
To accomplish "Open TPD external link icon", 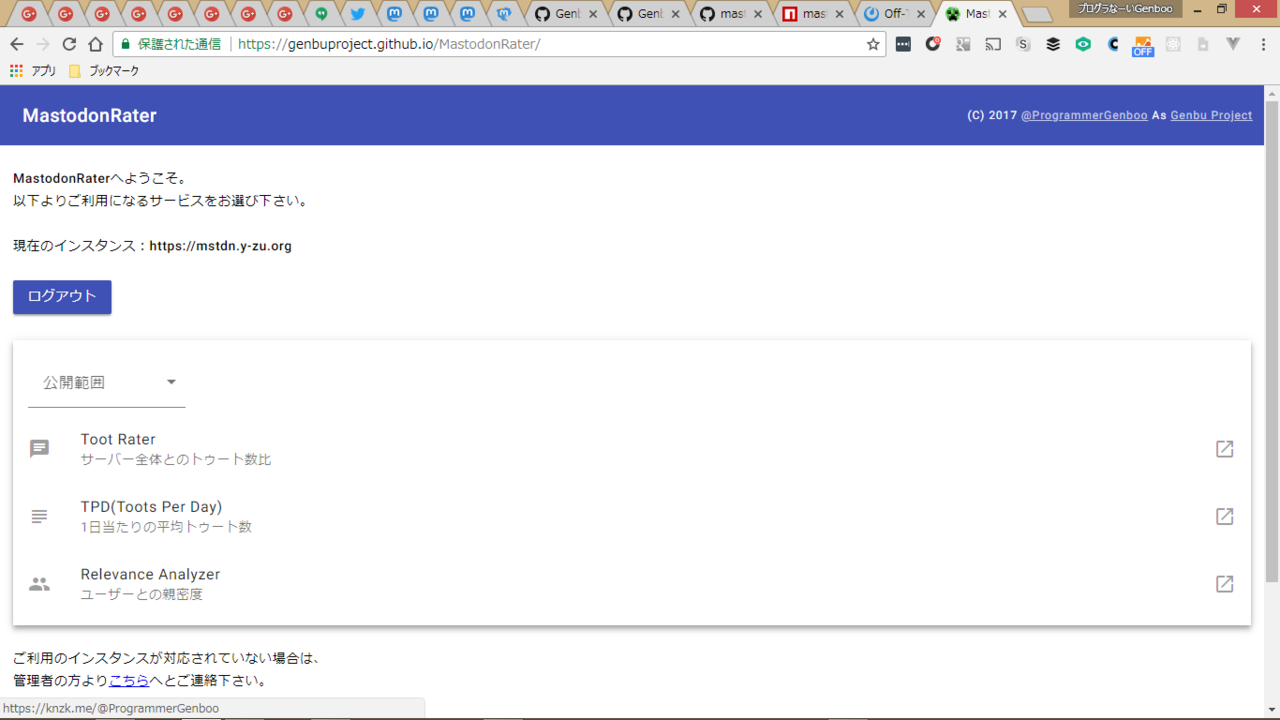I will click(x=1224, y=517).
